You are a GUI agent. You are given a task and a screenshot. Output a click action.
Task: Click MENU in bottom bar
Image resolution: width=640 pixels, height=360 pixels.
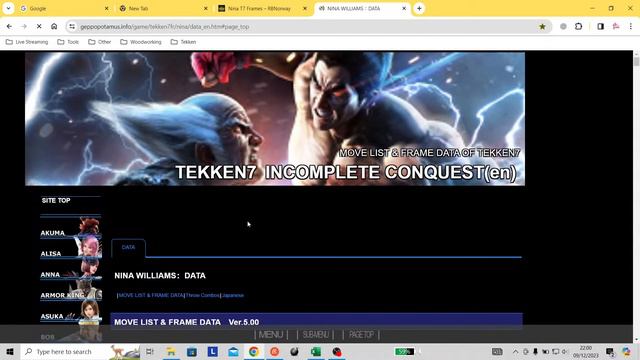coord(271,335)
